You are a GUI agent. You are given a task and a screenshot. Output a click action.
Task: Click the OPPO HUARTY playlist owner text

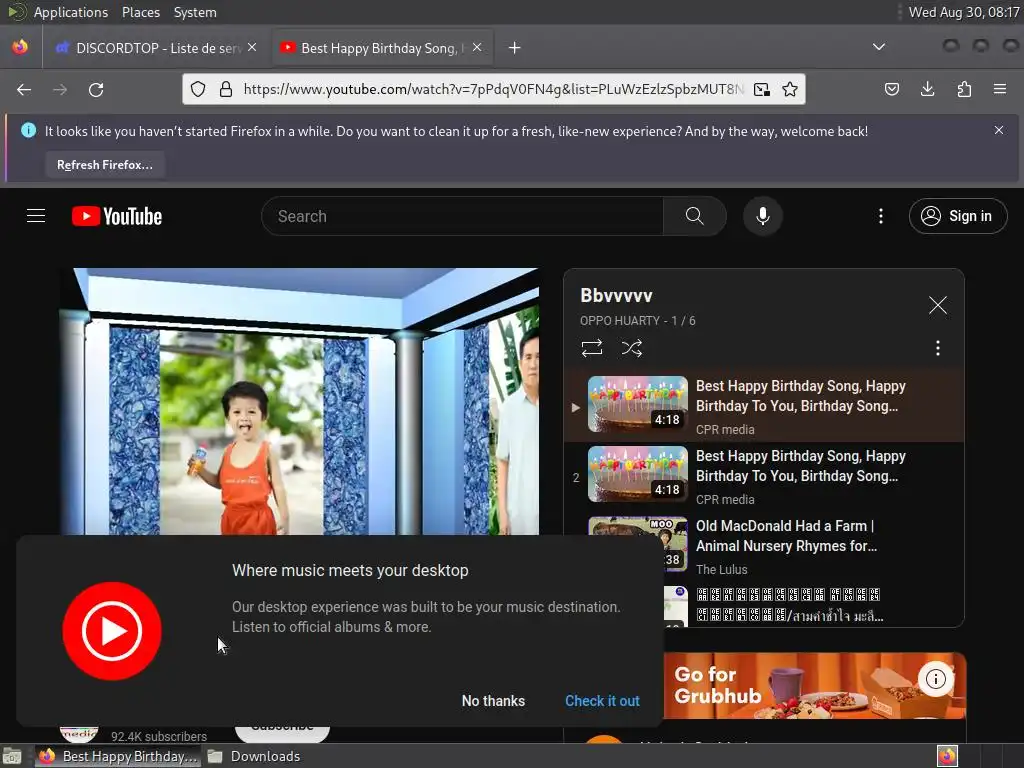[x=620, y=321]
